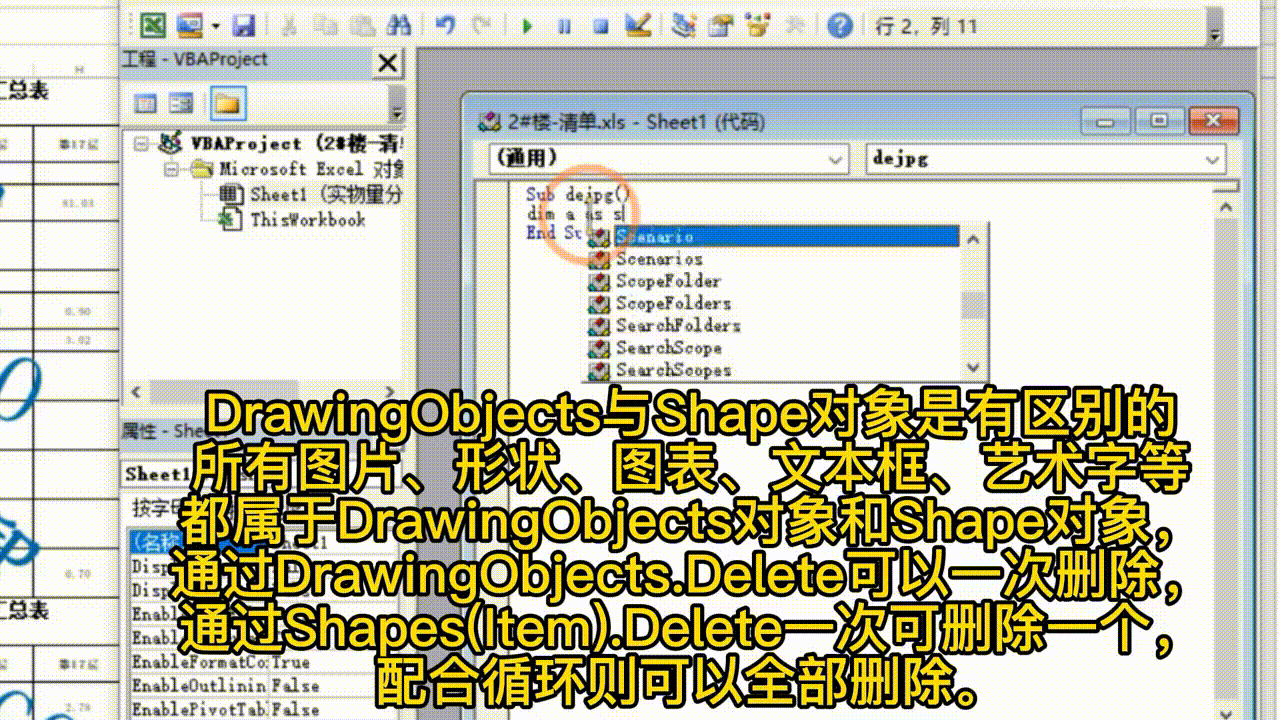This screenshot has width=1280, height=720.
Task: Click the Copy toolbar icon
Action: [x=324, y=25]
